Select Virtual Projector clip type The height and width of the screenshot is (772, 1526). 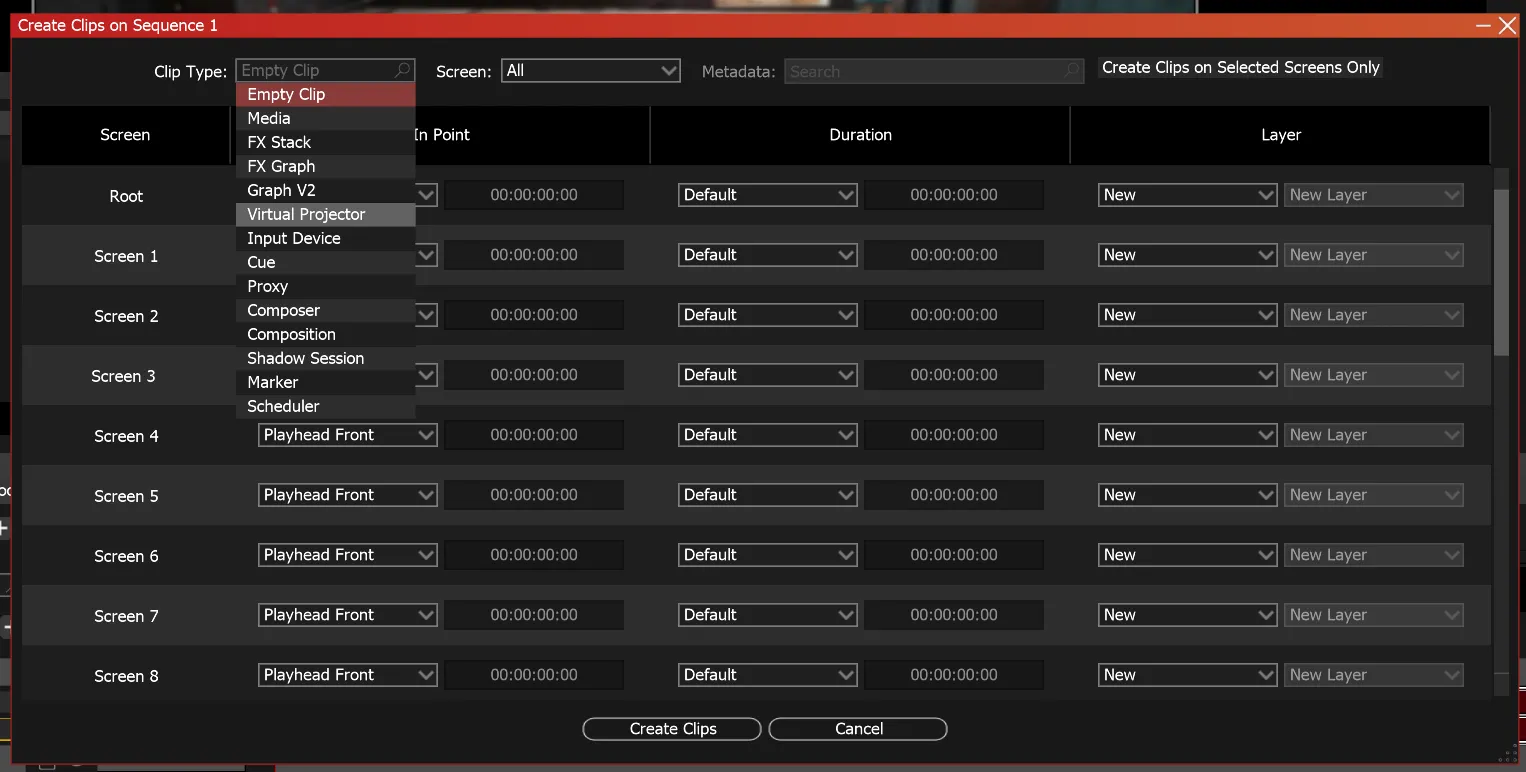(325, 214)
